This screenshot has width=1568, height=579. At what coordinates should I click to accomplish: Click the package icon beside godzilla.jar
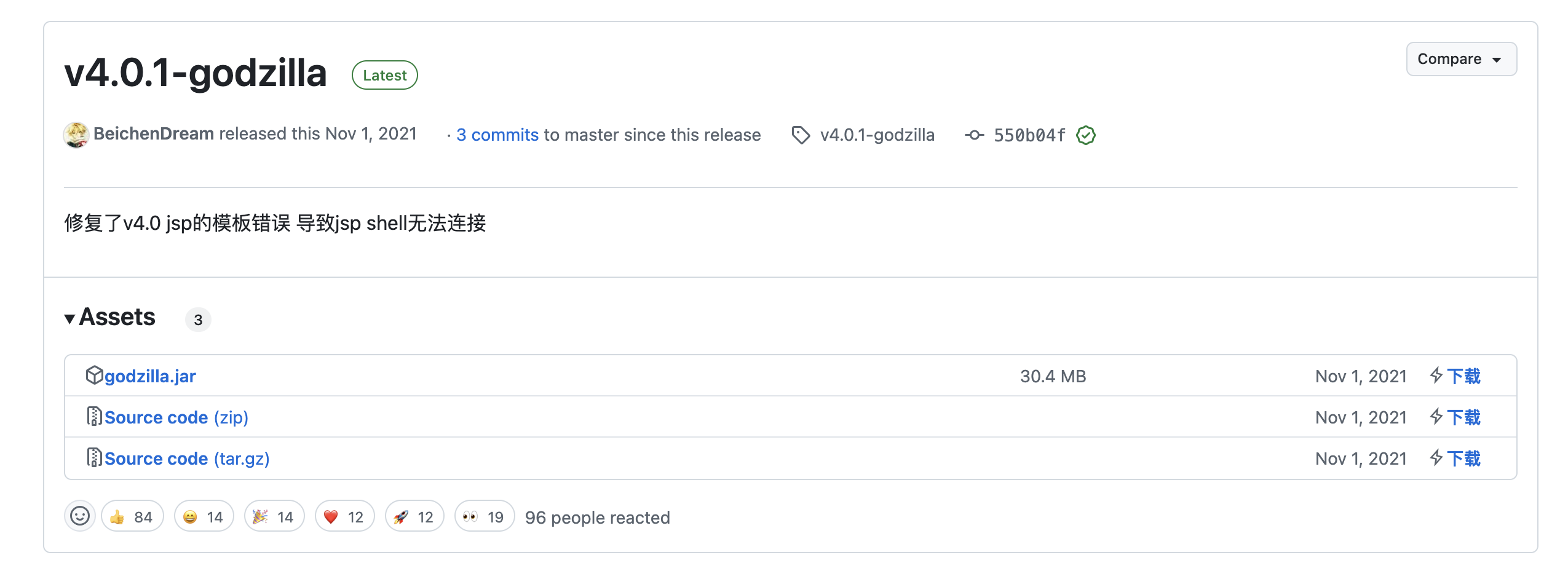tap(94, 376)
